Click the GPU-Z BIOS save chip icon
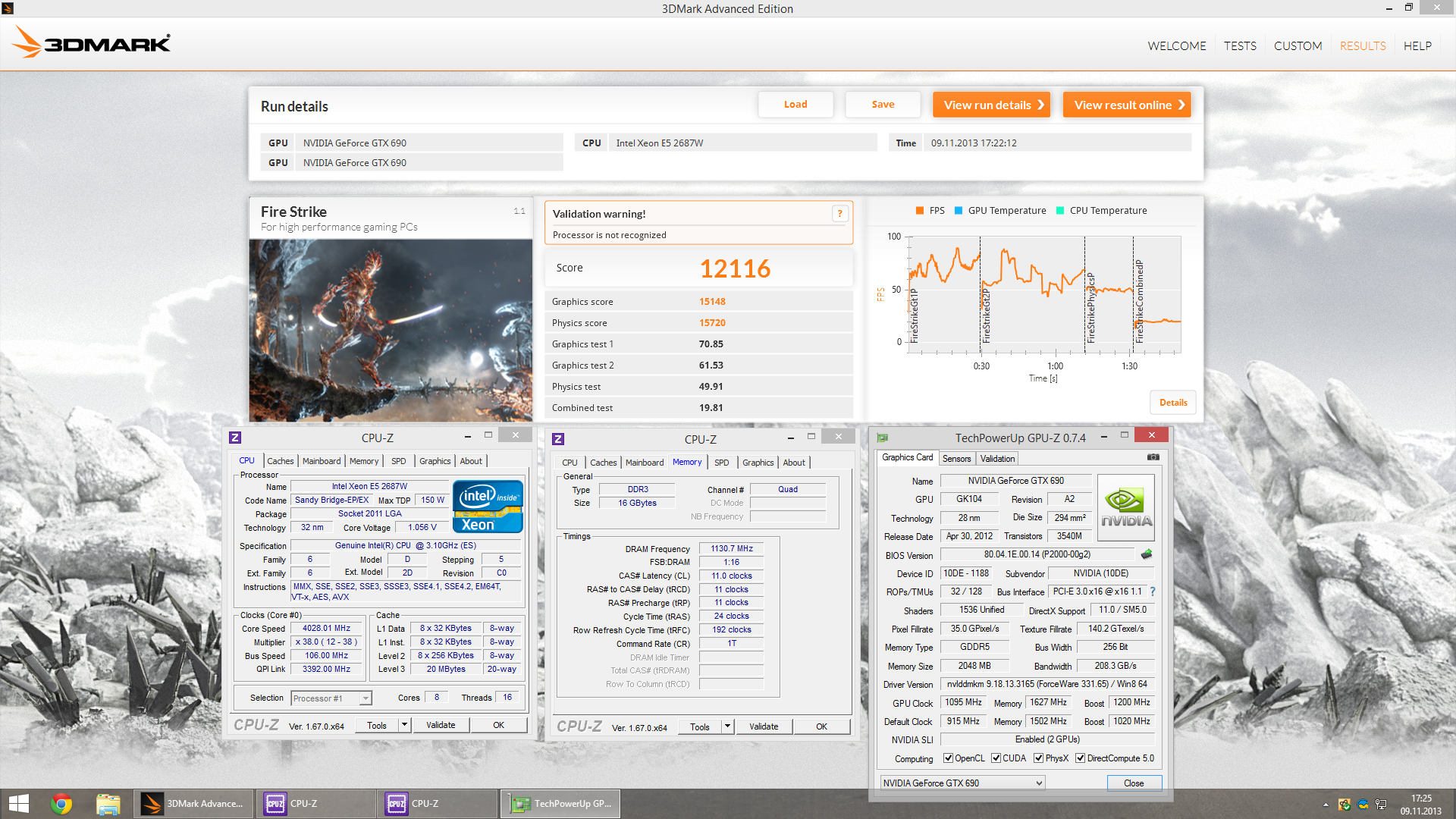This screenshot has height=819, width=1456. point(1147,555)
